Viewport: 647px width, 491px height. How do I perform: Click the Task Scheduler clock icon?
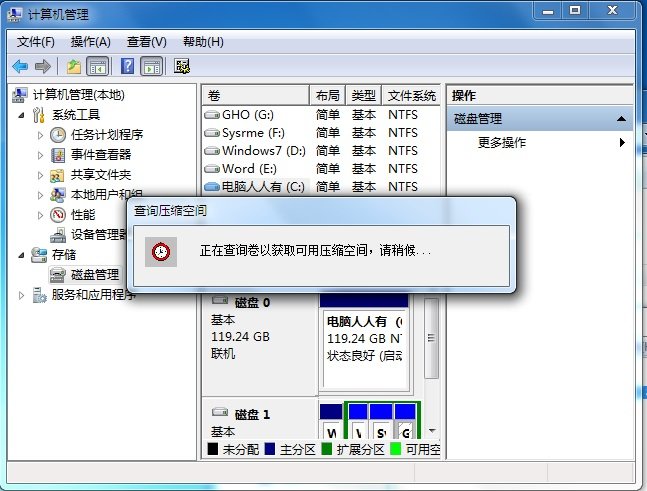pos(58,135)
